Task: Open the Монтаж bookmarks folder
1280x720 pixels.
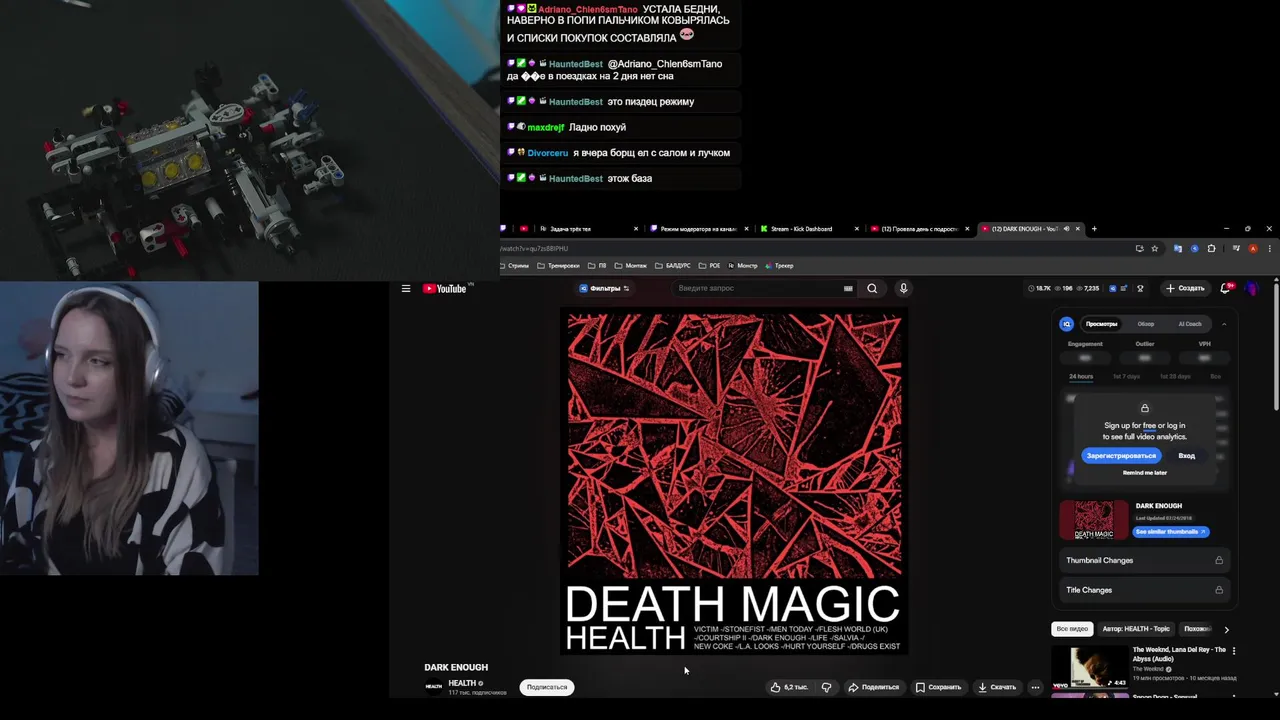Action: point(631,266)
